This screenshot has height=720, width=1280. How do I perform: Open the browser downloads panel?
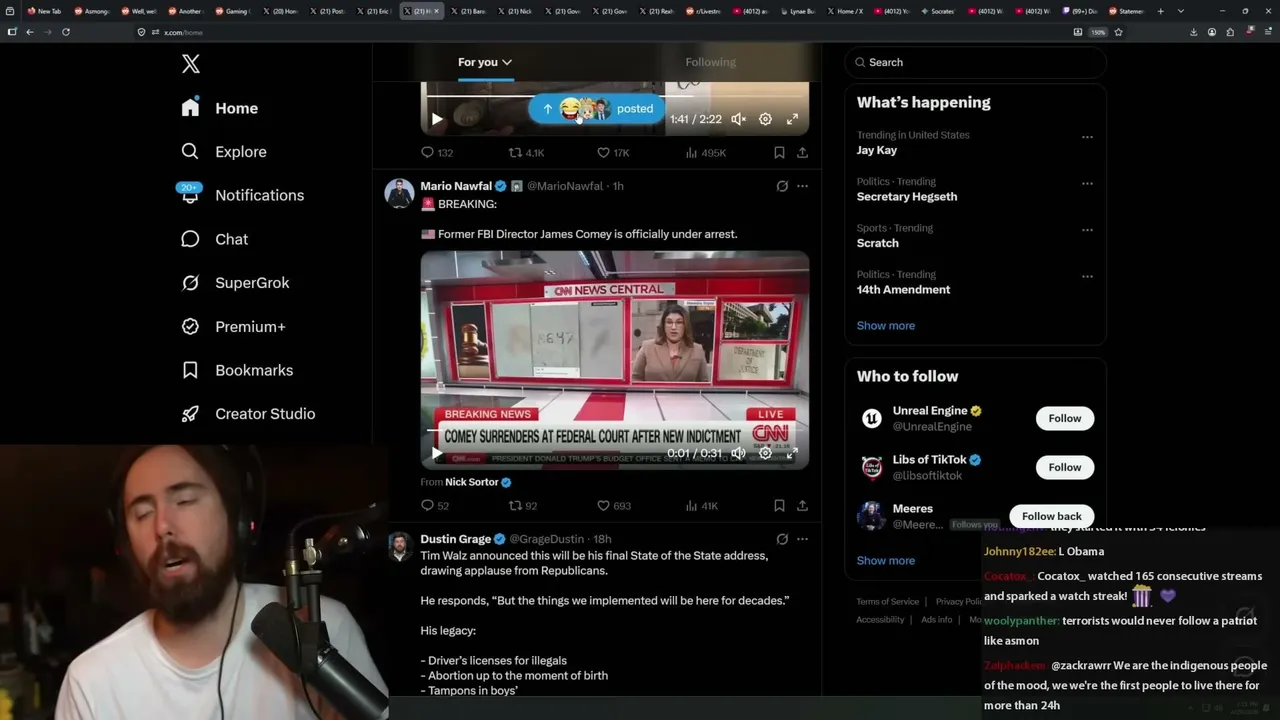tap(1194, 32)
